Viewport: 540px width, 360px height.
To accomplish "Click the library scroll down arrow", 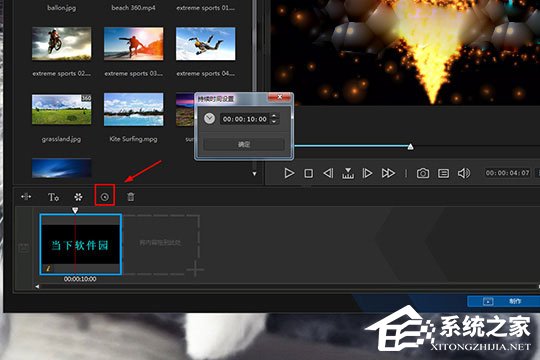I will coord(255,174).
